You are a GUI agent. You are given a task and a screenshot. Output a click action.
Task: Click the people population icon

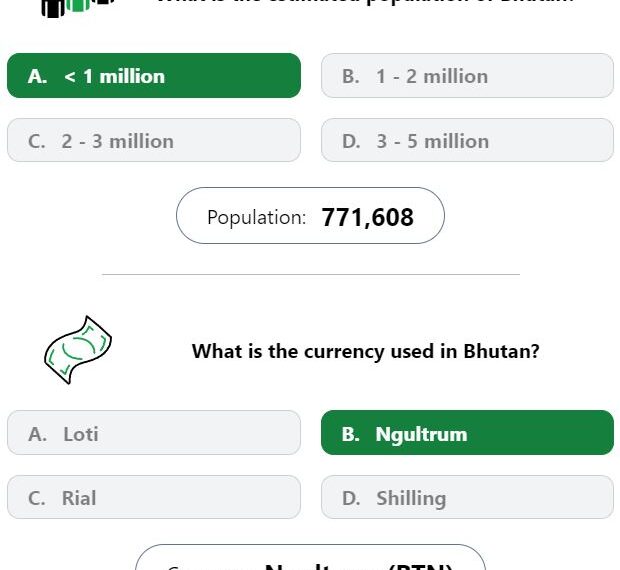click(x=78, y=8)
